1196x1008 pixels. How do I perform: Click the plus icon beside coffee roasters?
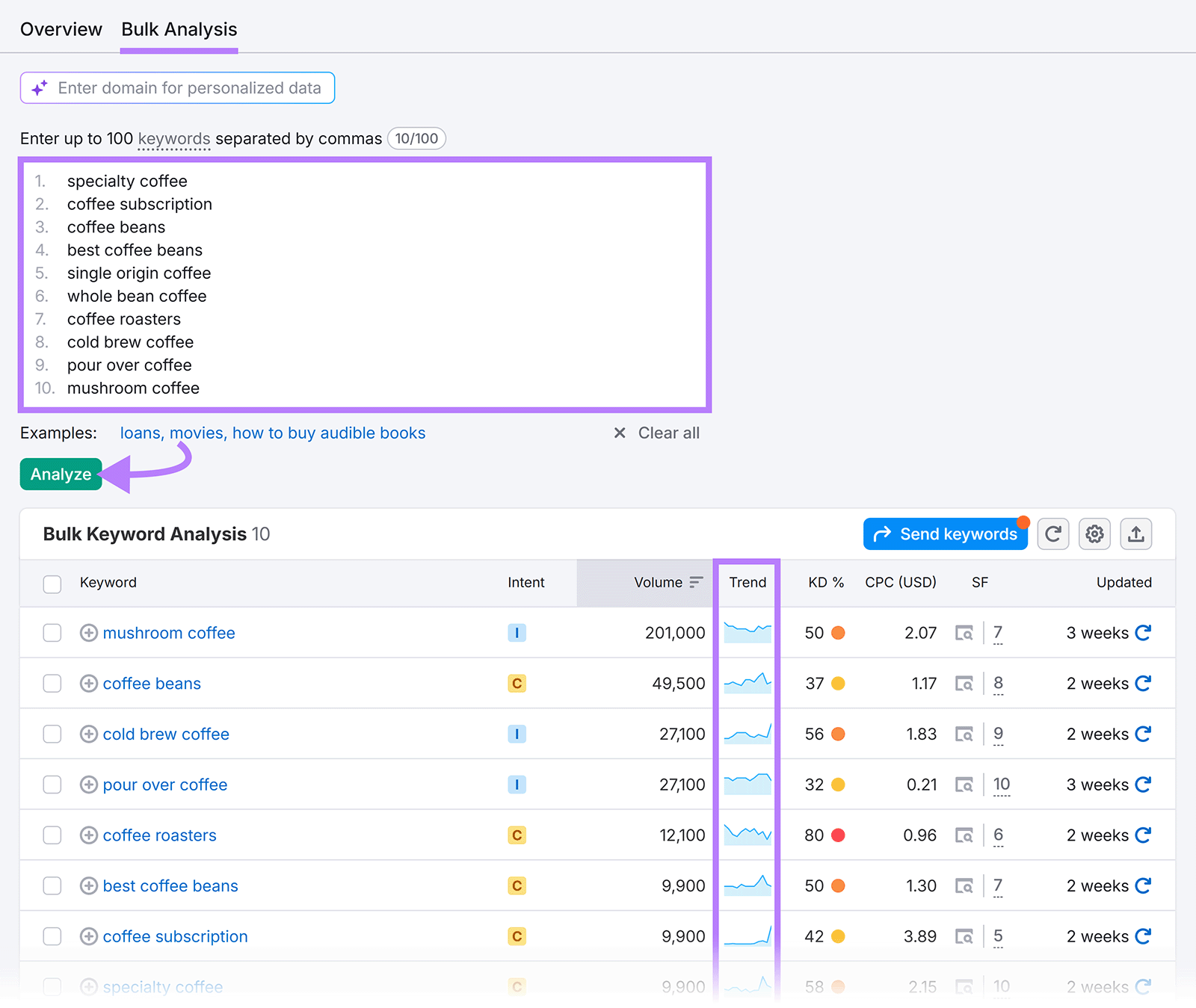[89, 835]
